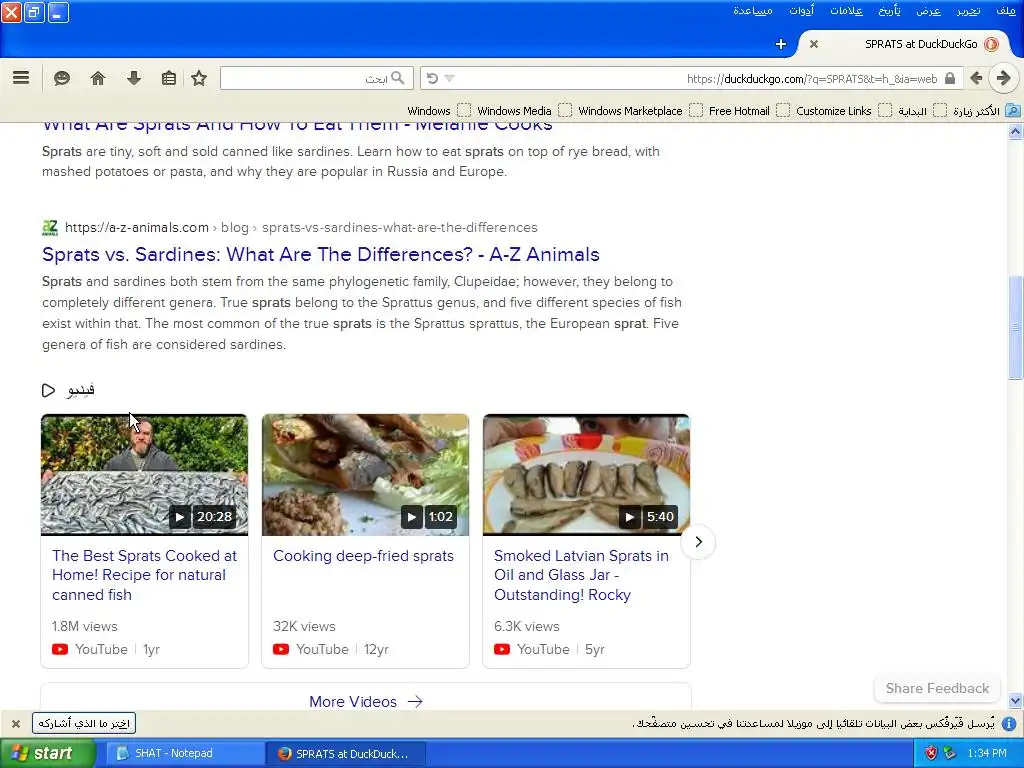Show next videos with carousel chevron
Screen dimensions: 1024x768
click(698, 542)
